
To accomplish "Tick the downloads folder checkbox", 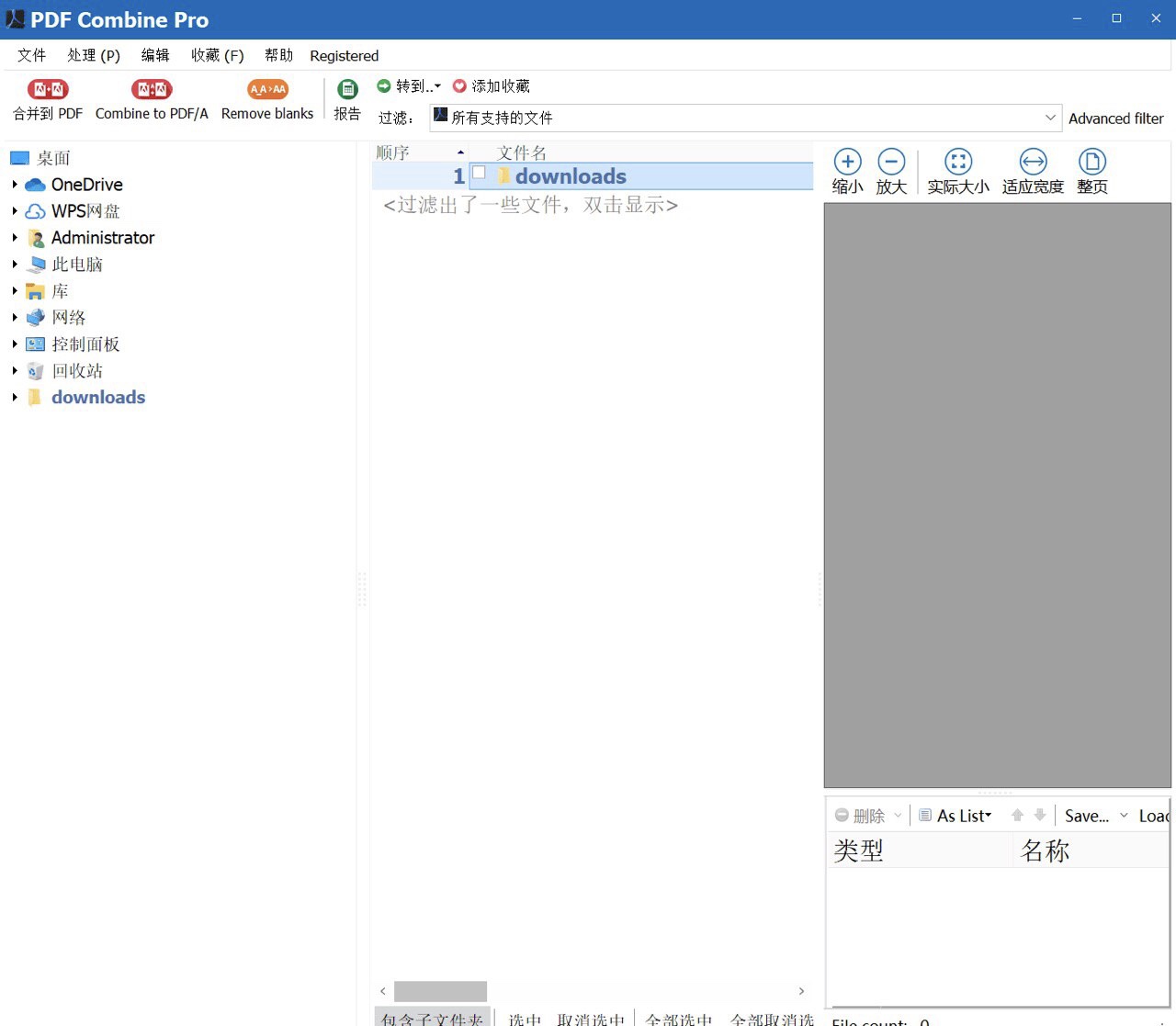I will pyautogui.click(x=479, y=173).
